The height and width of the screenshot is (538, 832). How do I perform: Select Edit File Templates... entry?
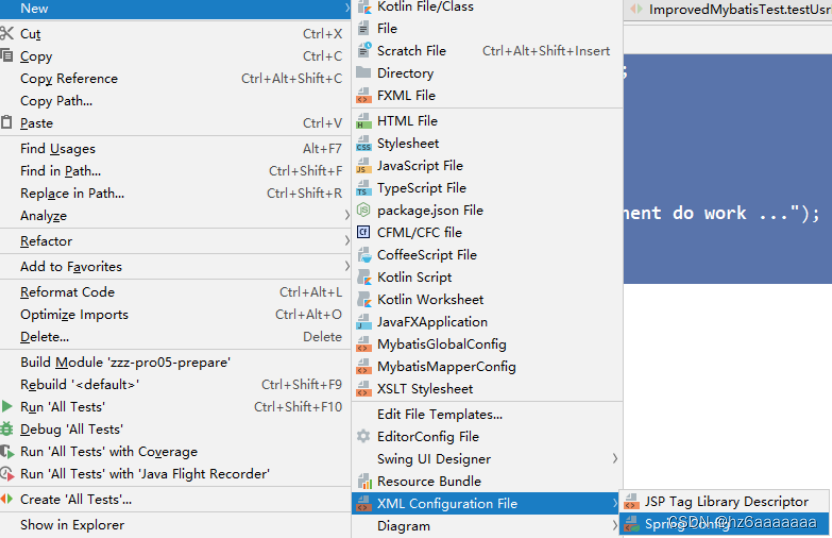pyautogui.click(x=487, y=414)
